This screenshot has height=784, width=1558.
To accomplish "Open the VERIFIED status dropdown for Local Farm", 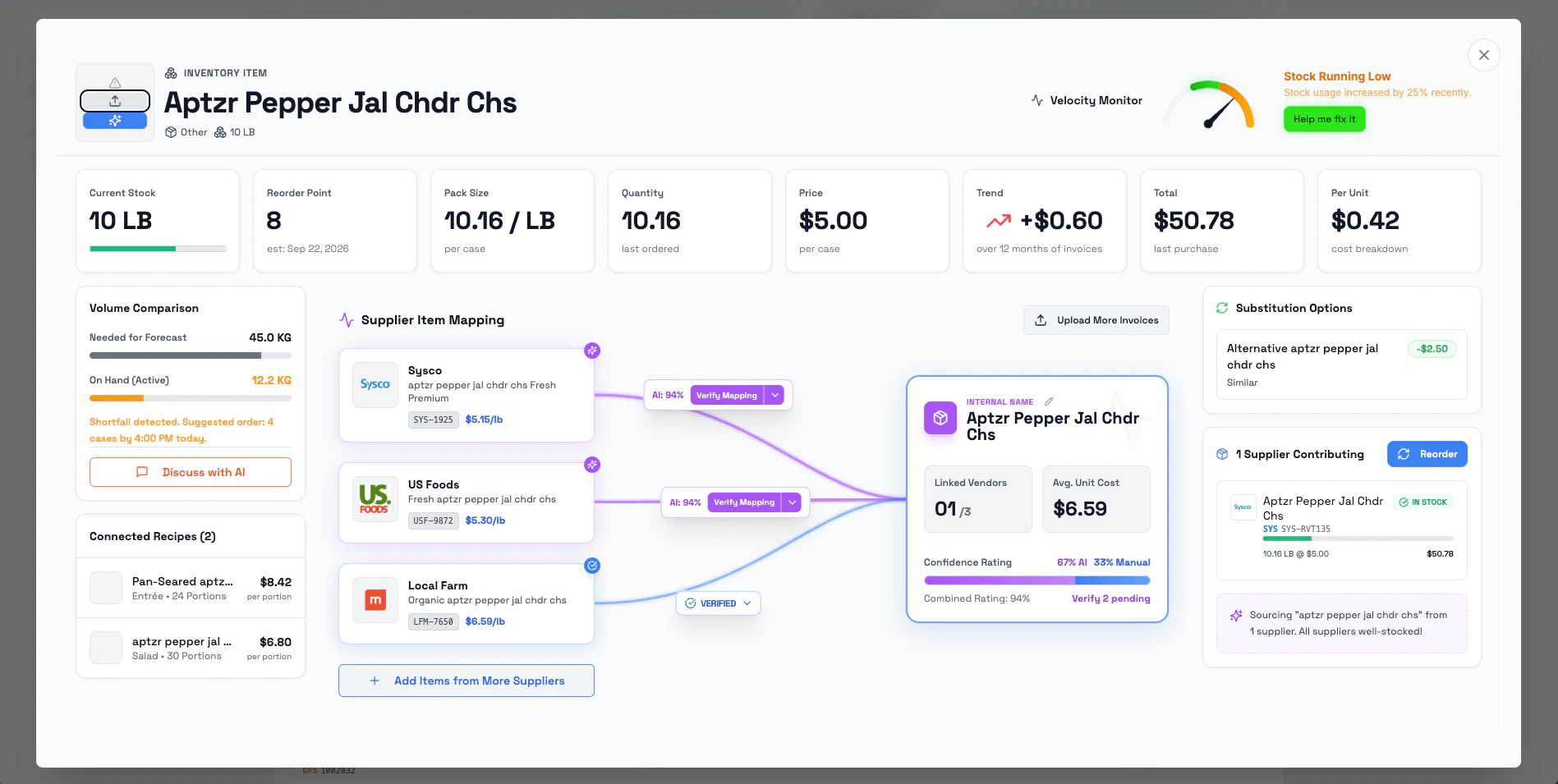I will [x=719, y=603].
